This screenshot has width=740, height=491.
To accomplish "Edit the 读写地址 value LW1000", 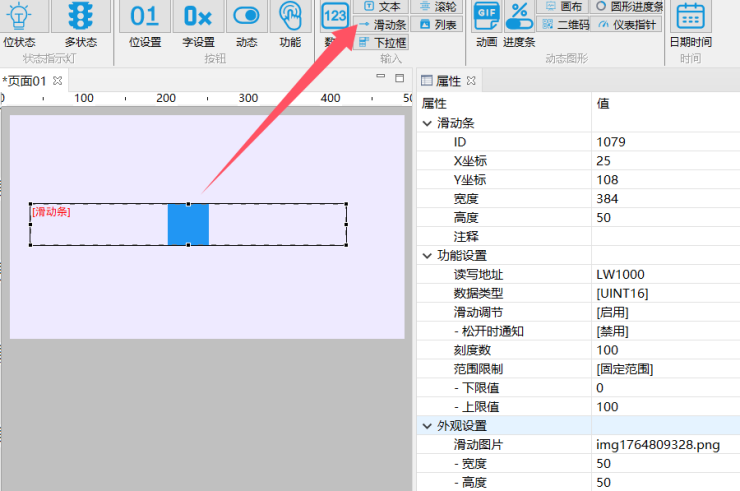I will point(665,274).
